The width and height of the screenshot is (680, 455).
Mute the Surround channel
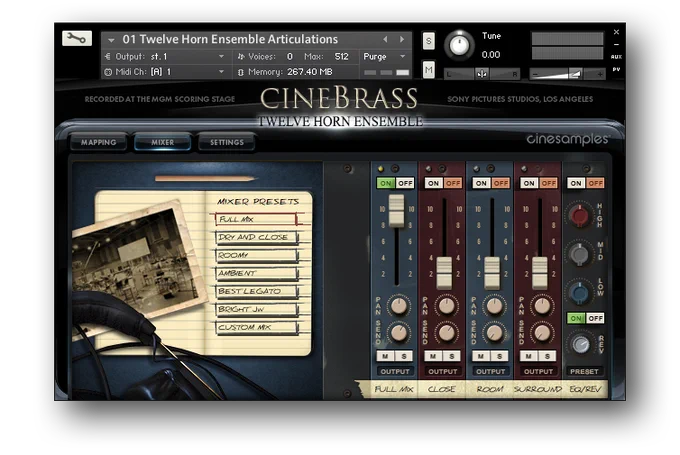point(529,356)
